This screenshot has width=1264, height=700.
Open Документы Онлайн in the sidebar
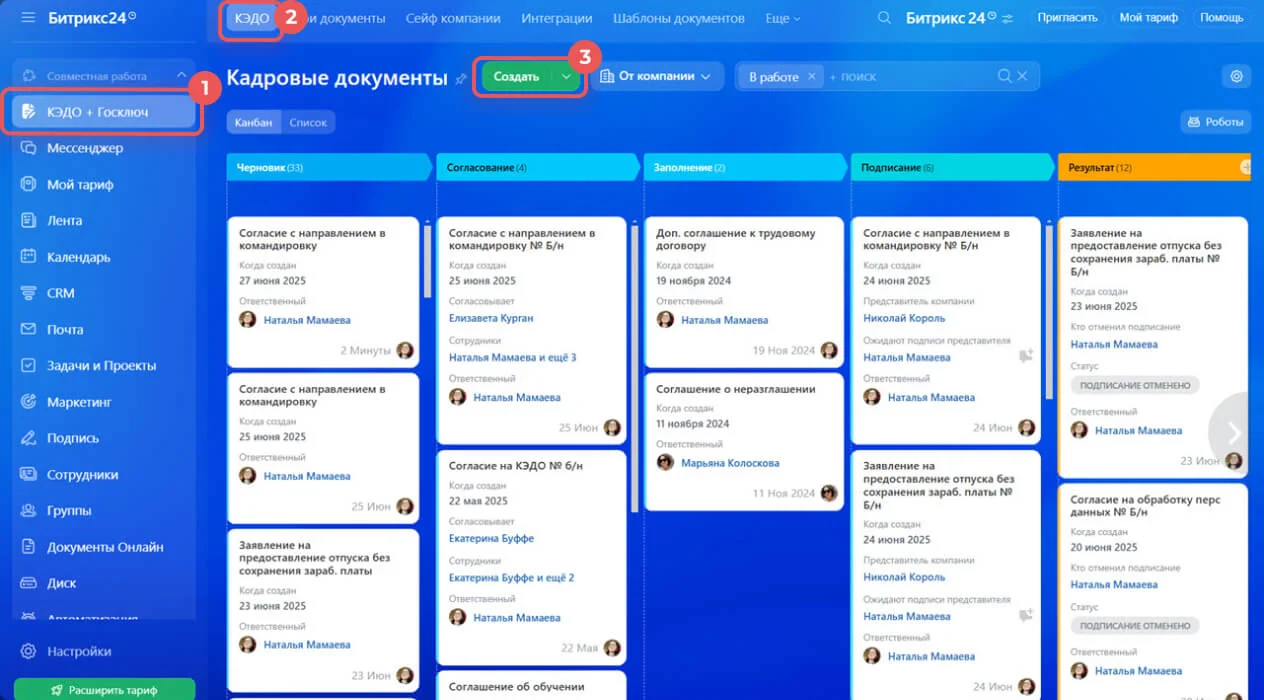click(105, 547)
